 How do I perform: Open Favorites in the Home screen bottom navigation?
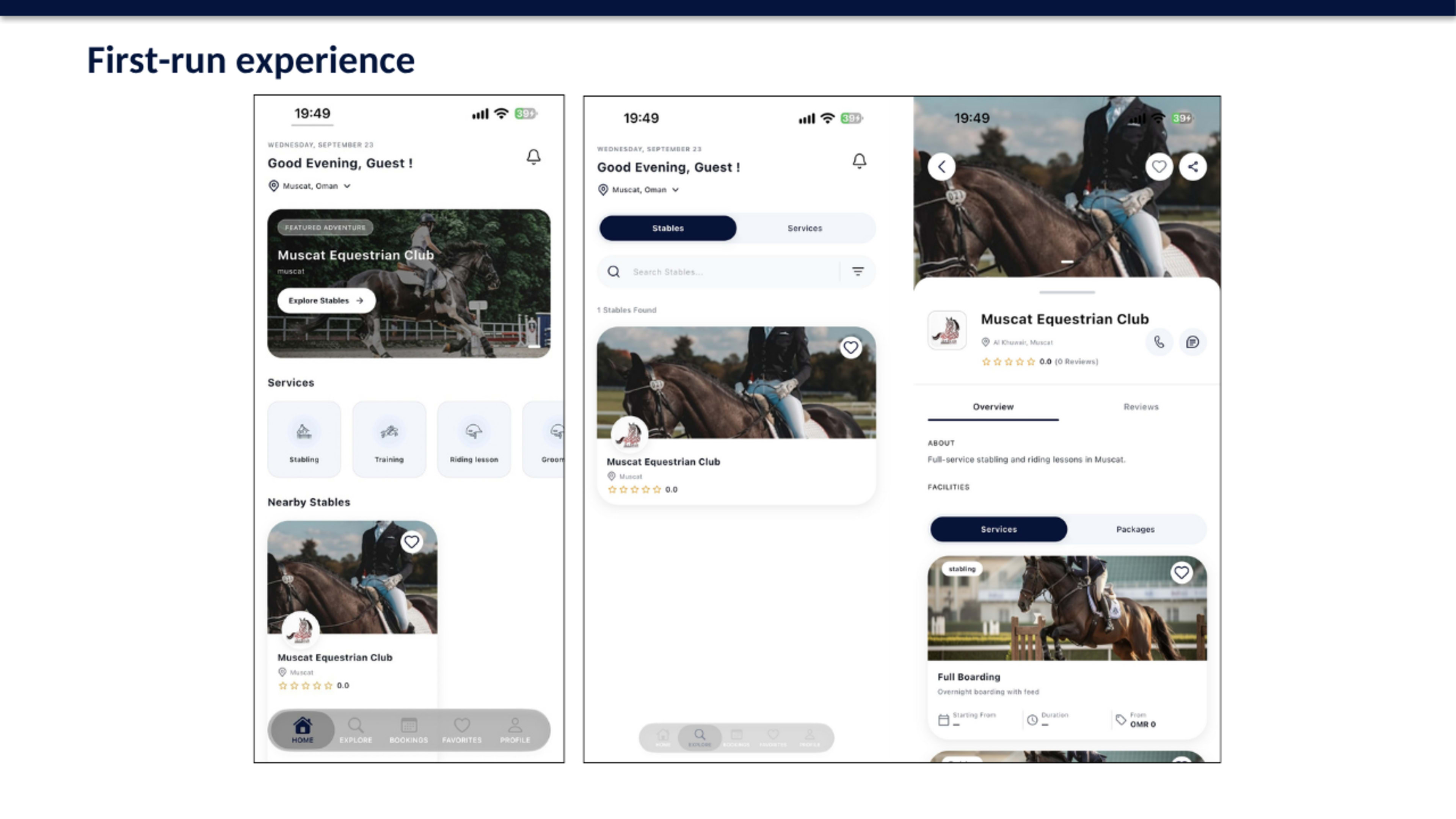(462, 730)
